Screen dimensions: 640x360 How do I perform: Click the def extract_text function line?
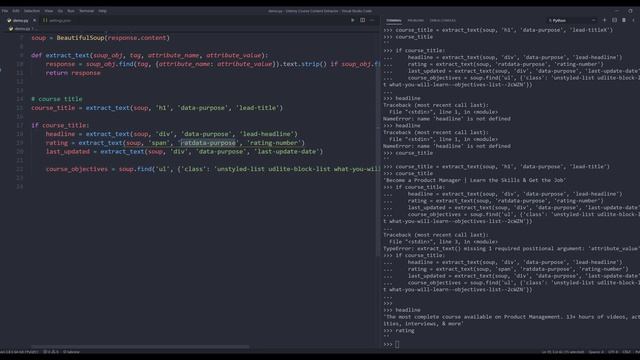click(x=150, y=55)
